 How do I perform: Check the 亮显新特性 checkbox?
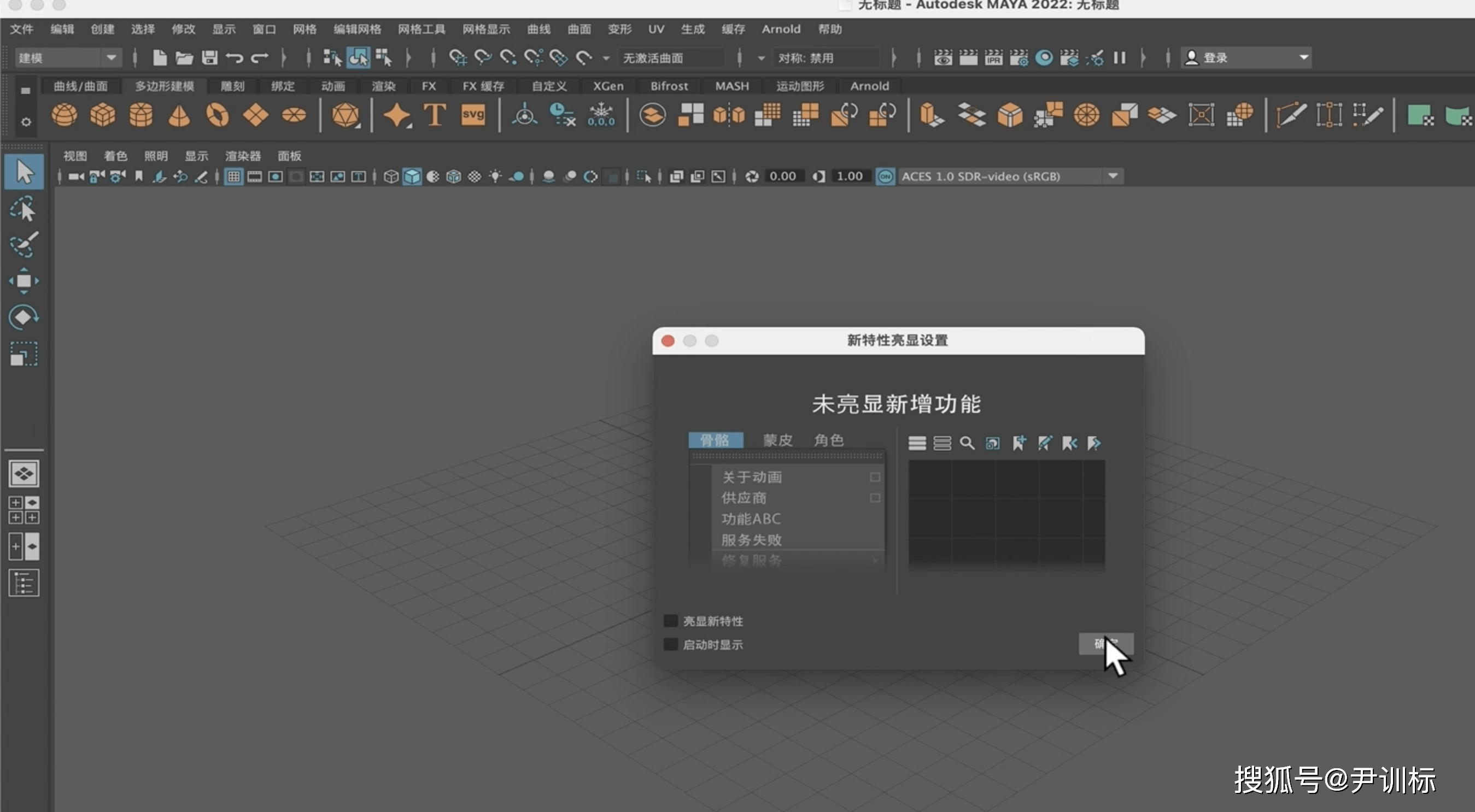click(670, 621)
